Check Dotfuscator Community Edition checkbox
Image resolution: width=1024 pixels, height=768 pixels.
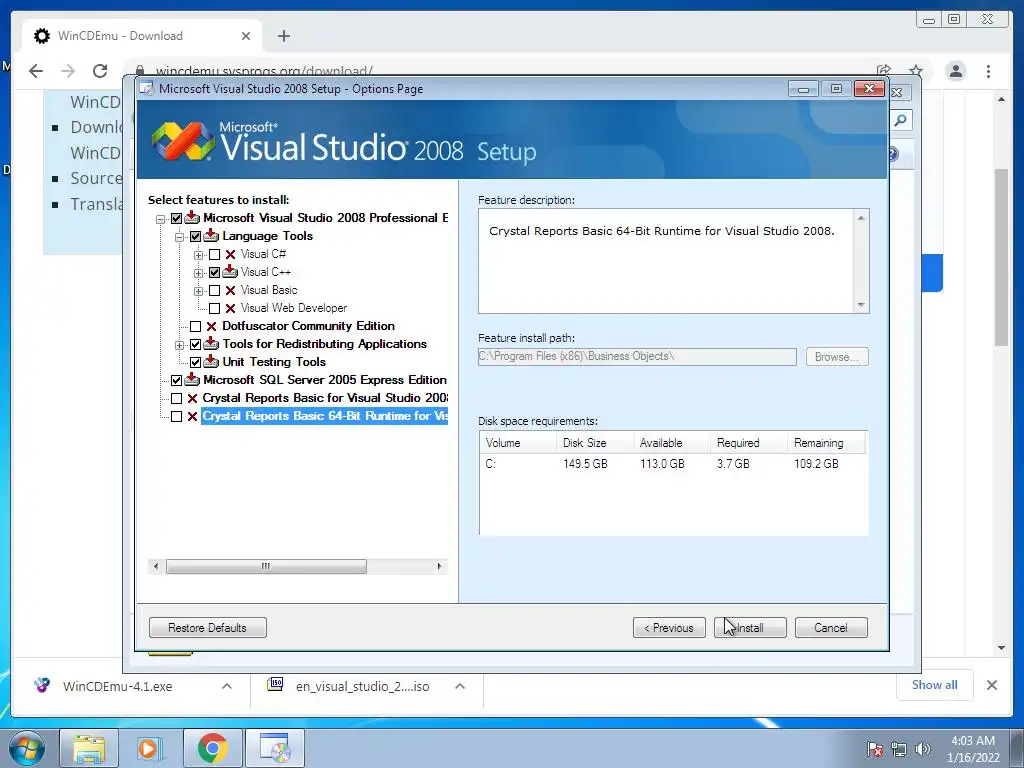click(x=195, y=327)
